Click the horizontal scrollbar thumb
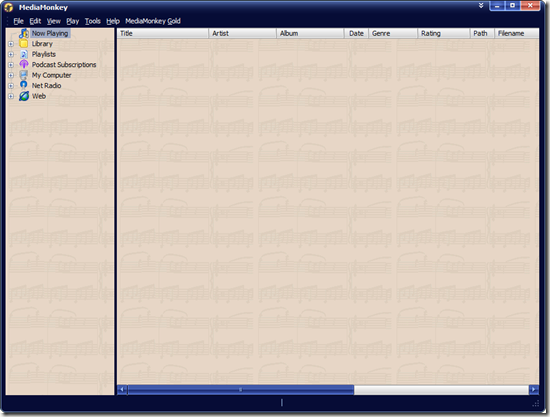The height and width of the screenshot is (417, 550). pos(241,390)
